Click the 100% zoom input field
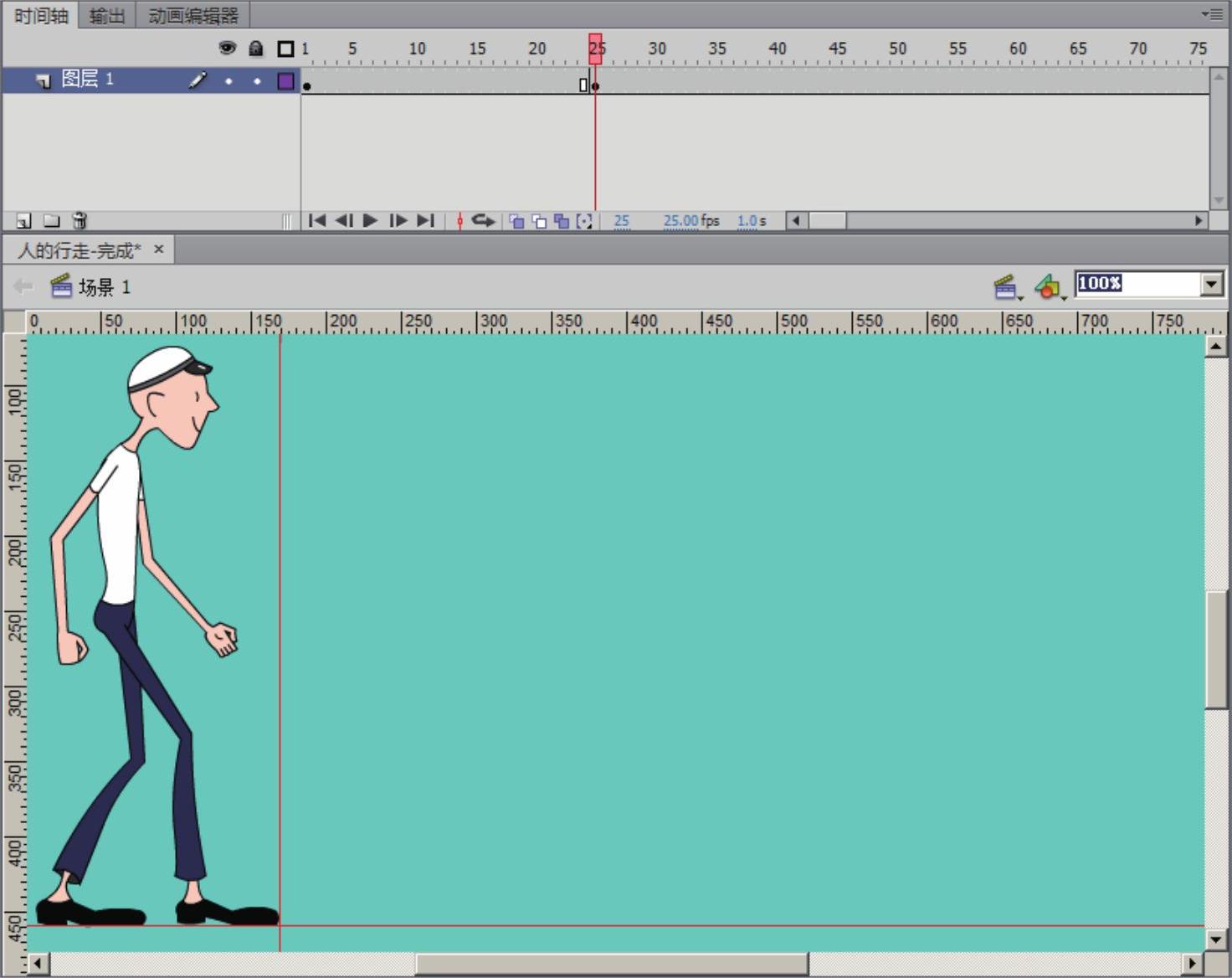 (1138, 284)
